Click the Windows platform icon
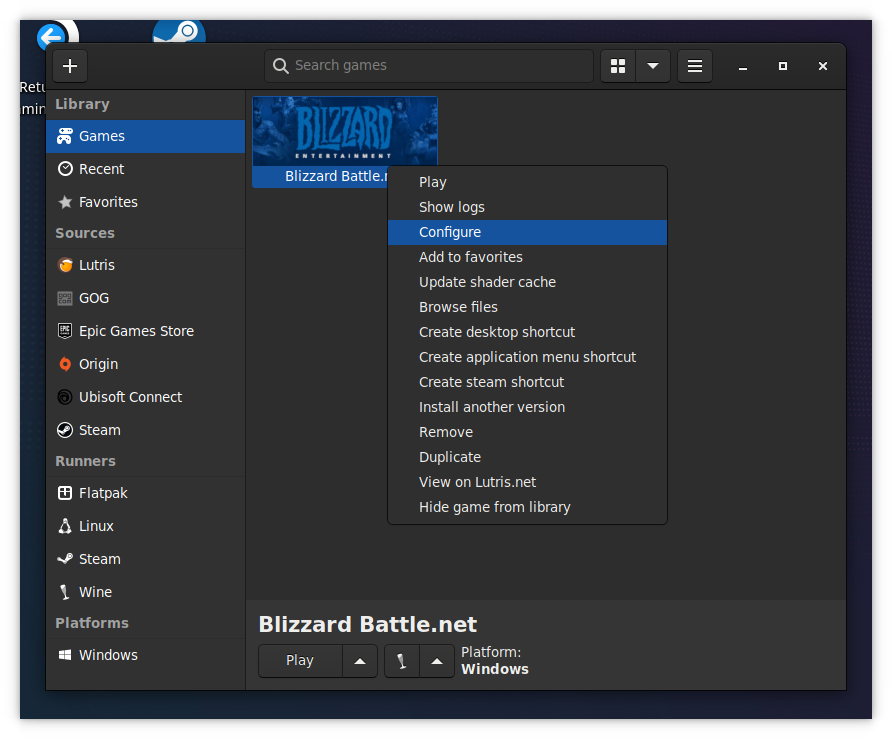This screenshot has height=739, width=892. click(x=65, y=655)
